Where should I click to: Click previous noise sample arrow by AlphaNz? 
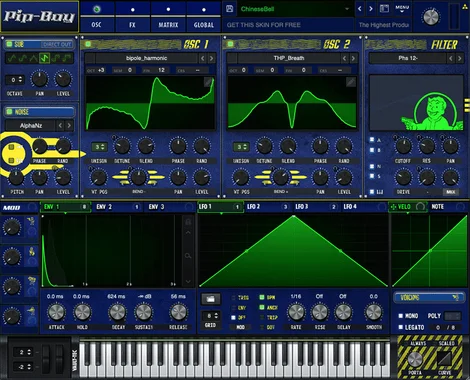60,125
